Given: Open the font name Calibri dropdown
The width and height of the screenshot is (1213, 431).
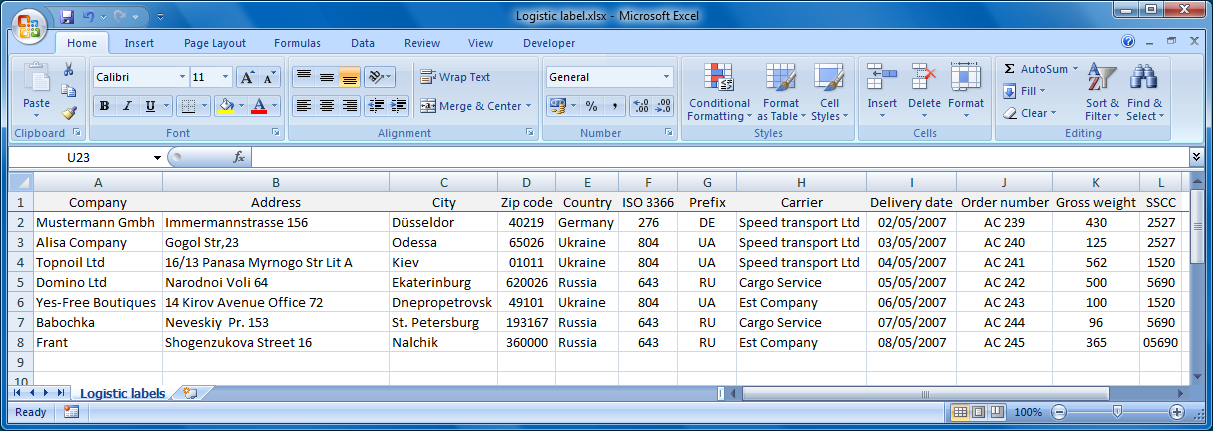Looking at the screenshot, I should tap(182, 77).
